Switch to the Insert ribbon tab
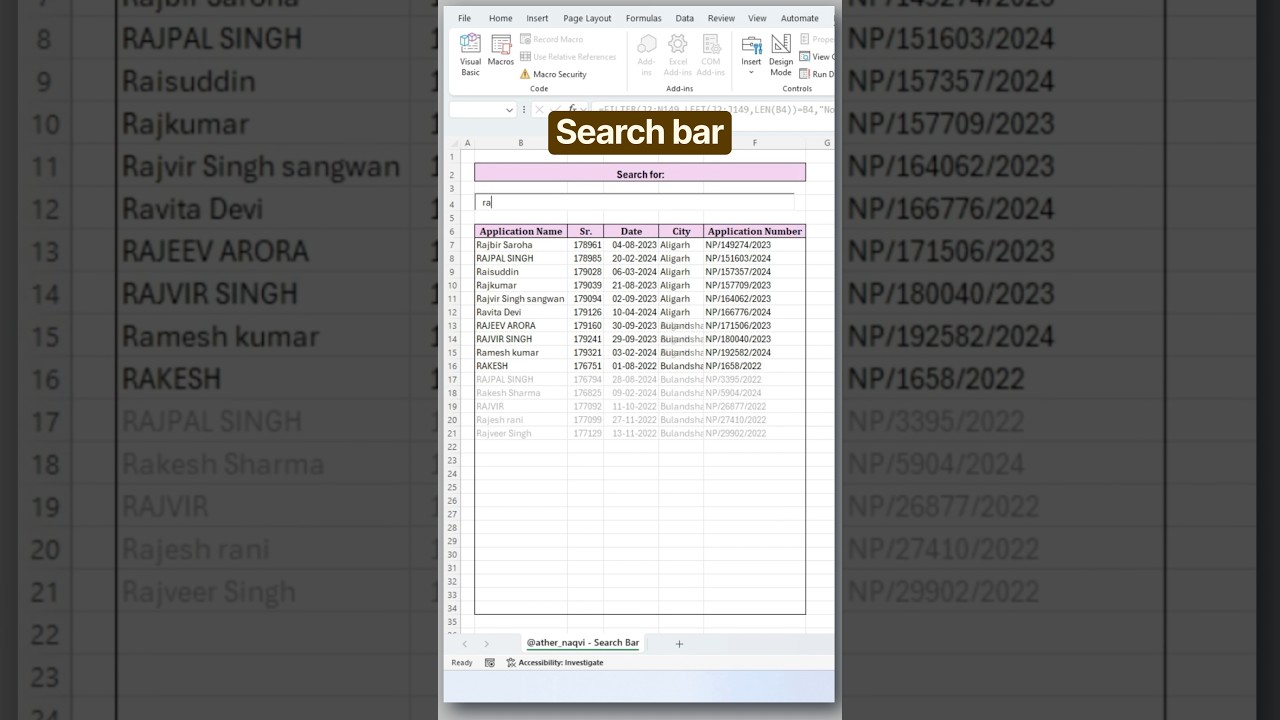 [x=537, y=18]
